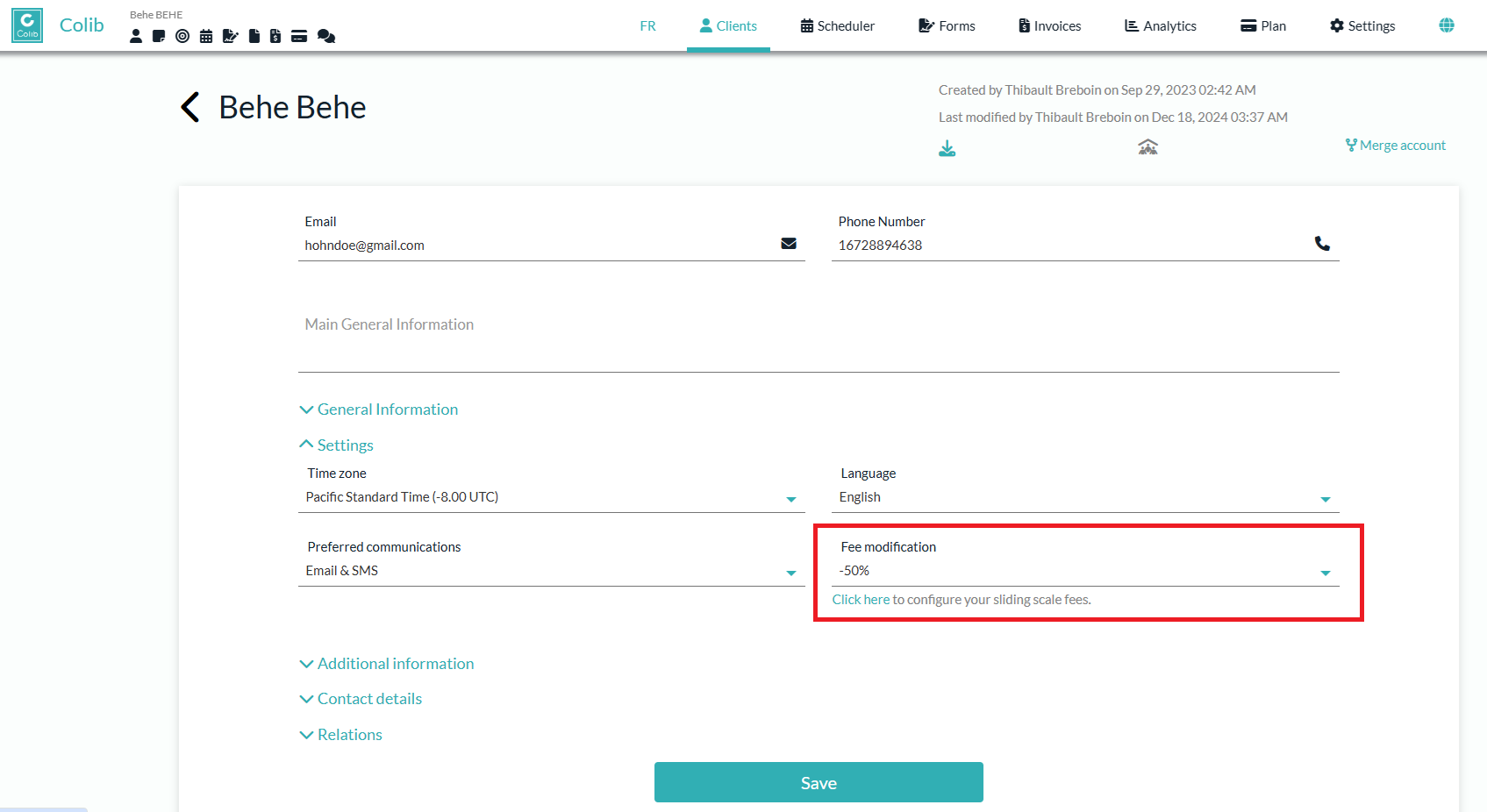Open the client notes sticky-note icon
The width and height of the screenshot is (1487, 812).
click(x=159, y=36)
